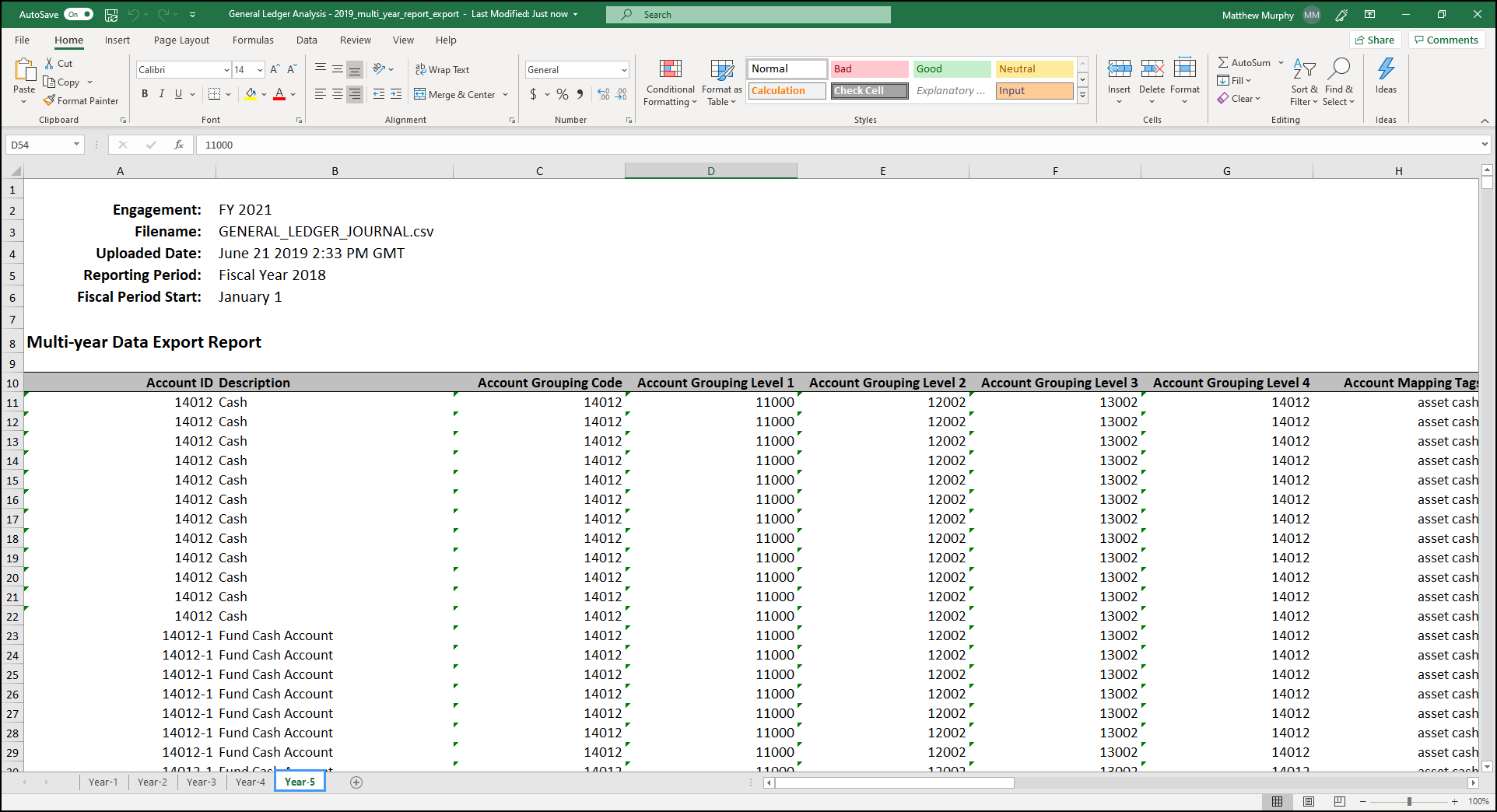
Task: Apply the Check Cell style
Action: (869, 90)
